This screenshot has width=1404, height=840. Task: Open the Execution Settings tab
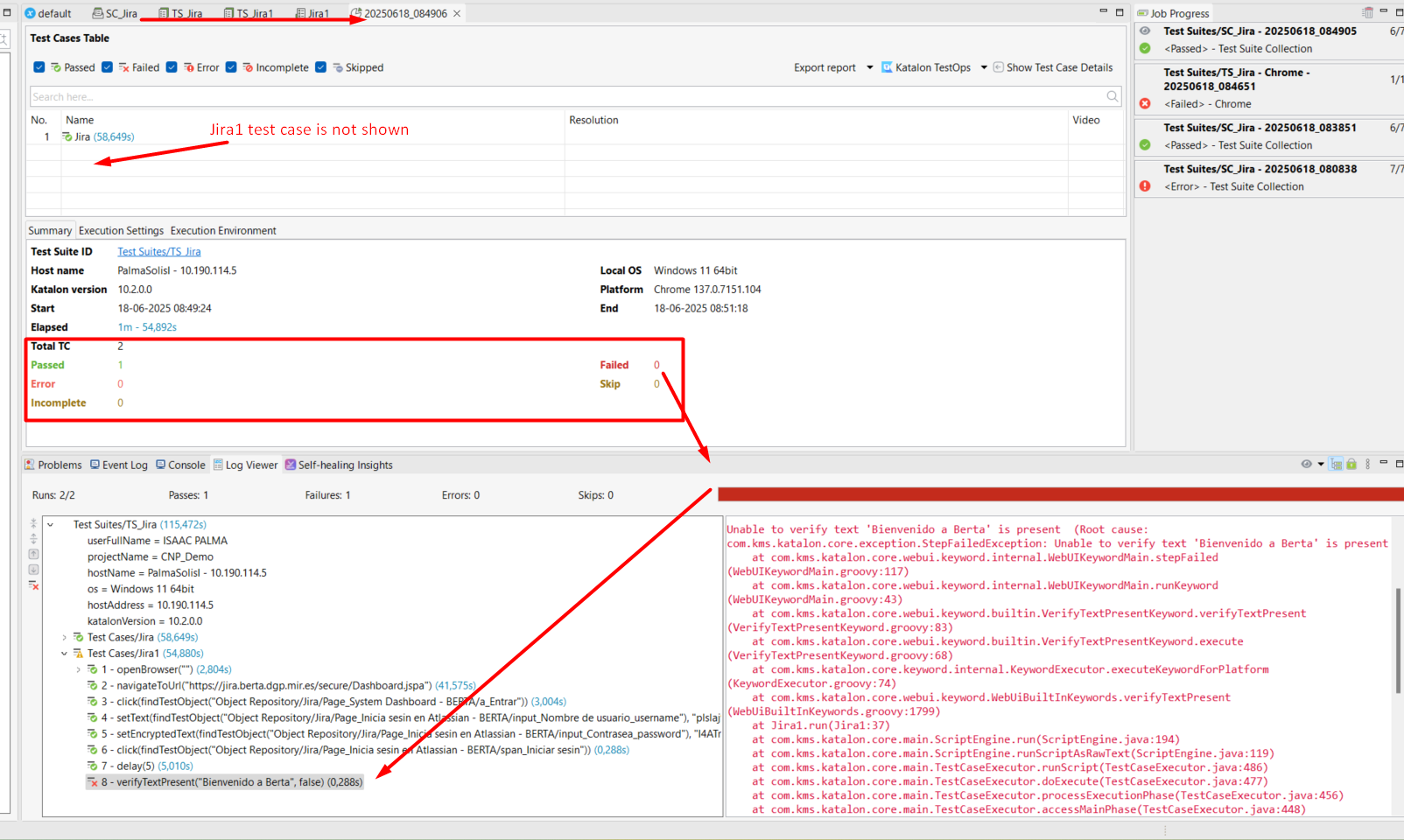tap(121, 231)
